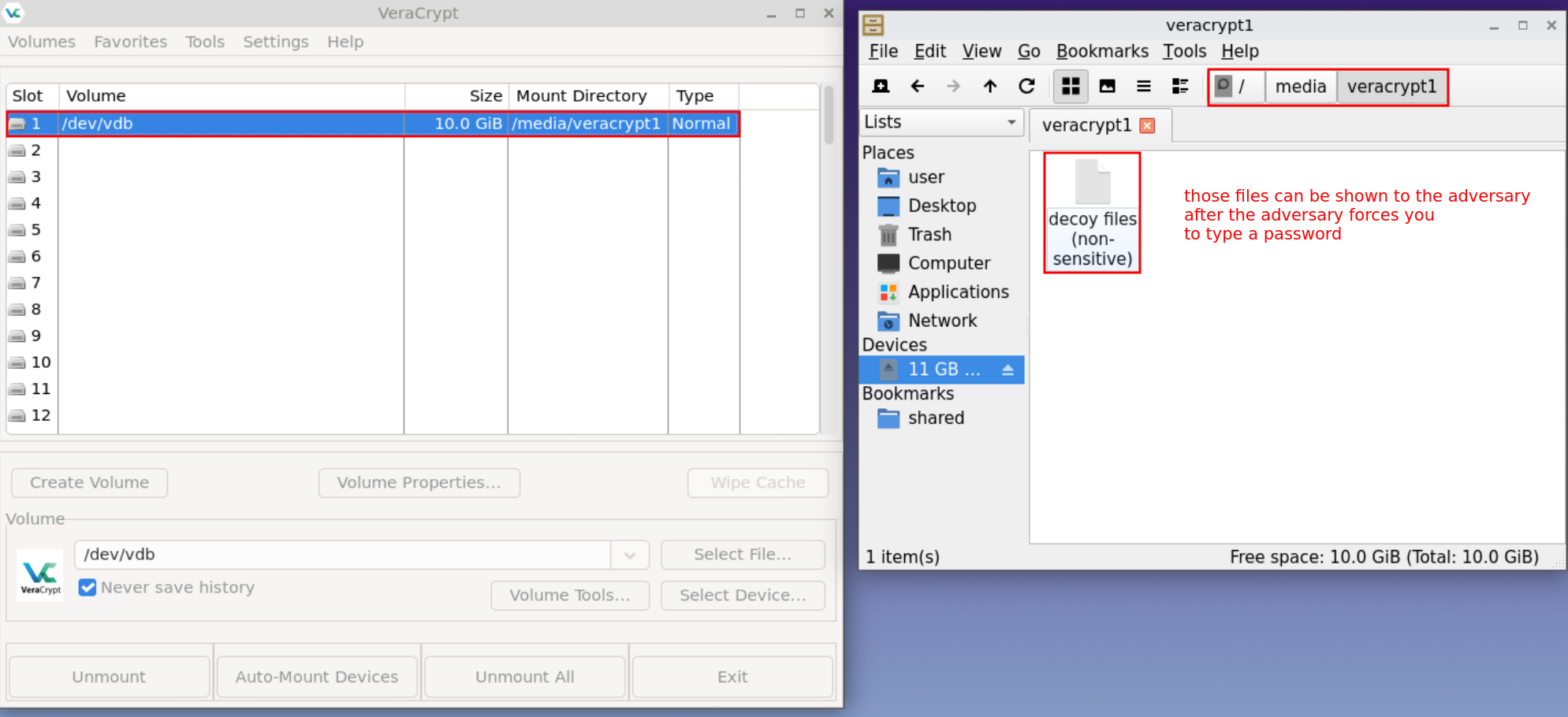This screenshot has width=1568, height=717.
Task: Switch to icon view mode
Action: [1071, 86]
